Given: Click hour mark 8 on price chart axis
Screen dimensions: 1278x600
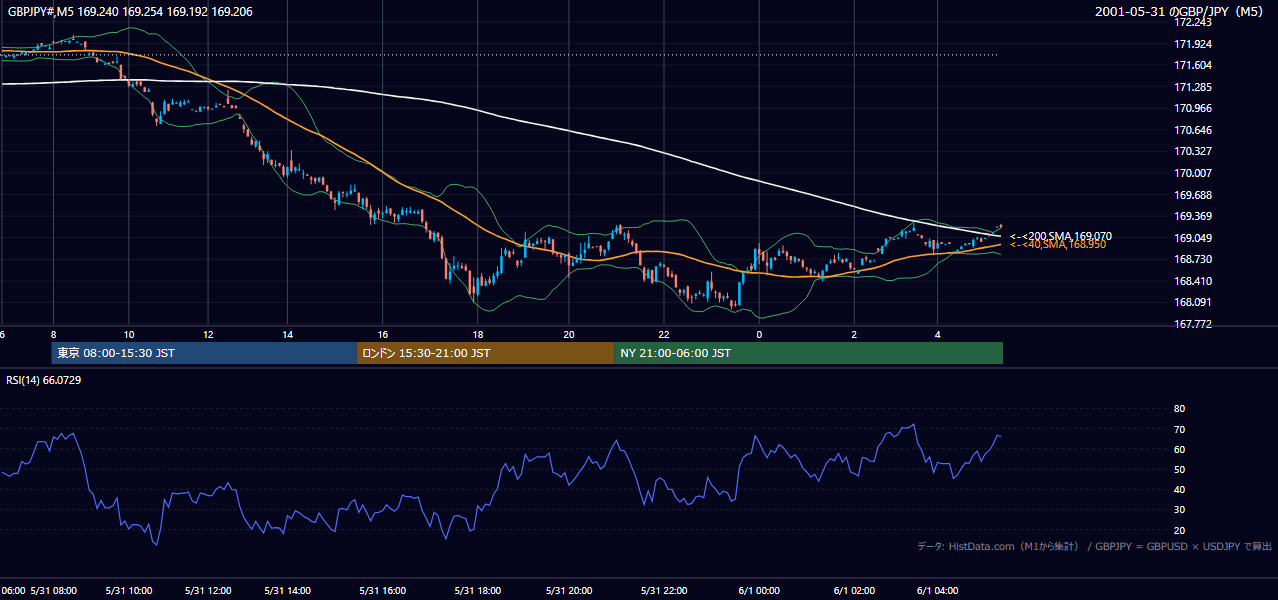Looking at the screenshot, I should pos(53,334).
